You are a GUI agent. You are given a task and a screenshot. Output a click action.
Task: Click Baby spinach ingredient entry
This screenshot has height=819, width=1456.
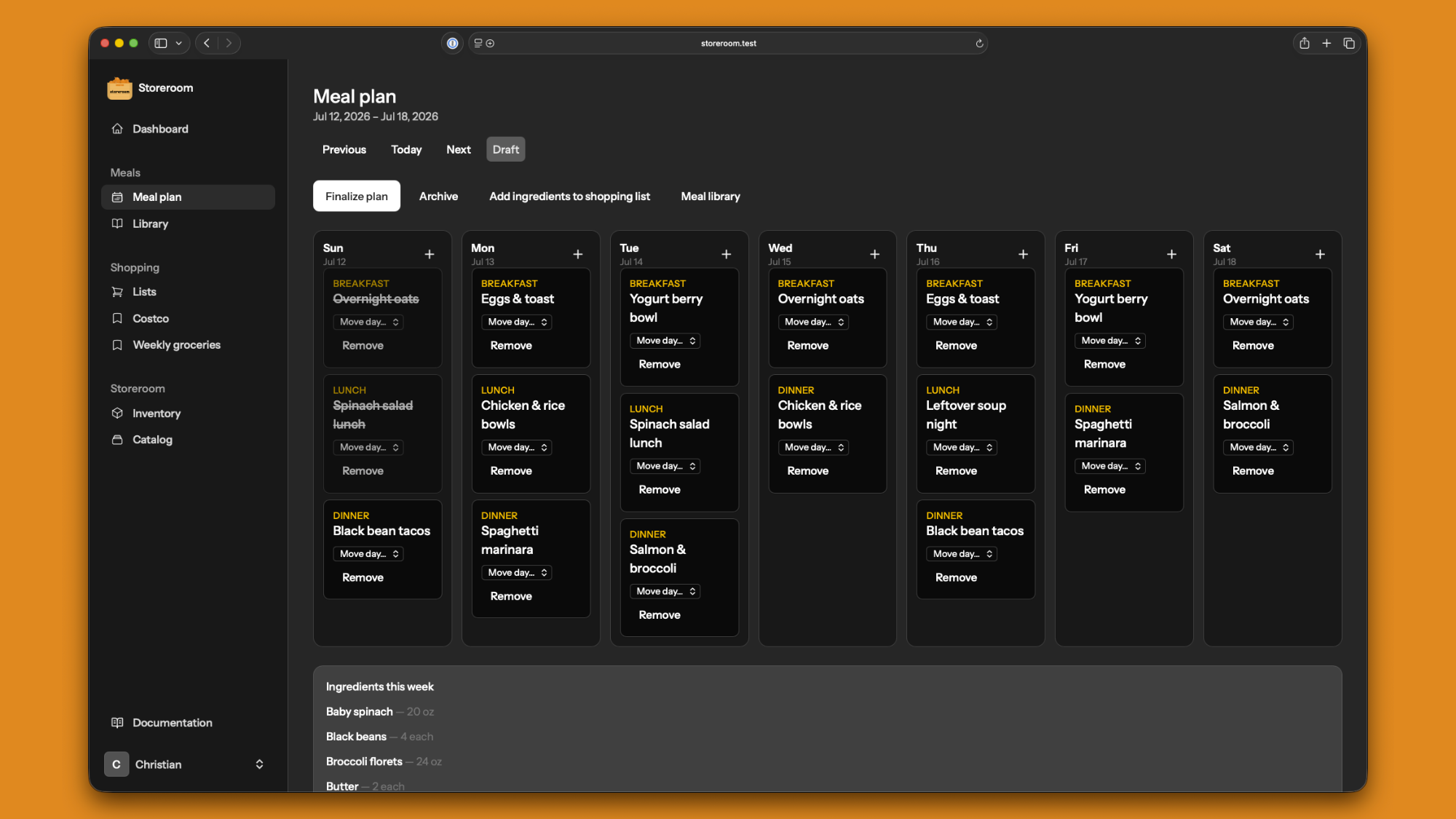(379, 712)
